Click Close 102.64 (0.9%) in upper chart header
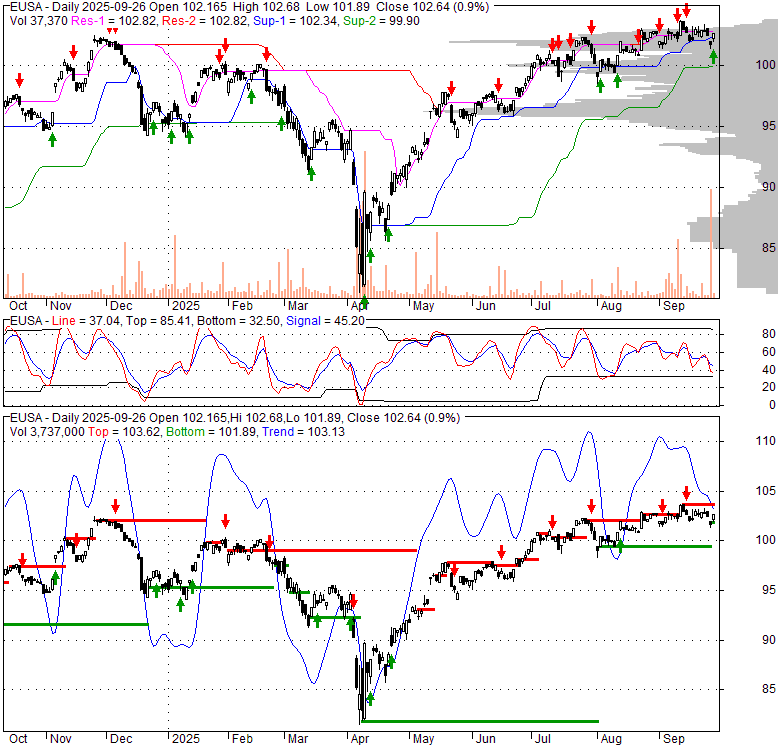Image resolution: width=780 pixels, height=745 pixels. click(x=432, y=7)
